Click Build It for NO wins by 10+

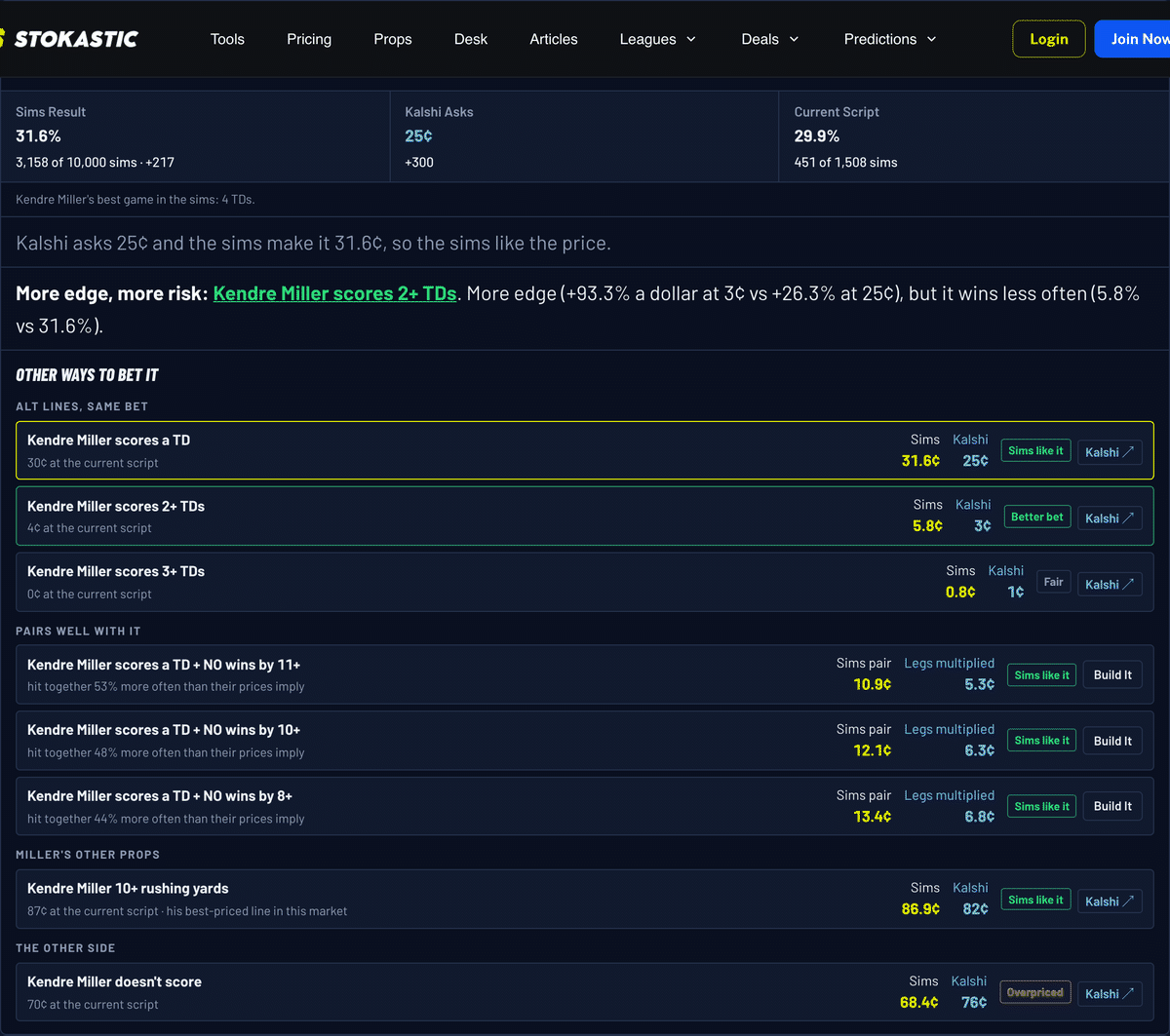1112,741
